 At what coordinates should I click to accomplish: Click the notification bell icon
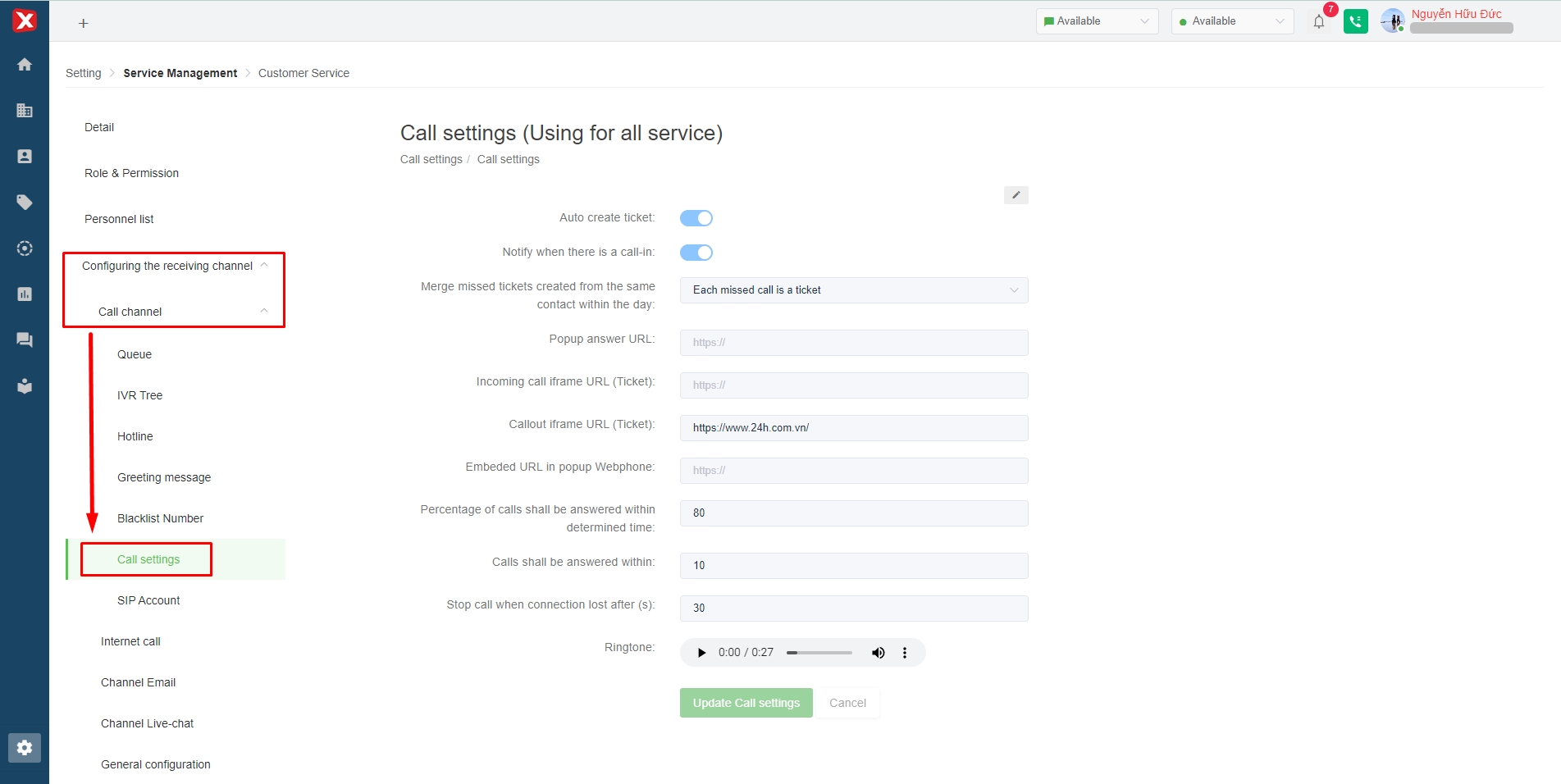click(1318, 22)
